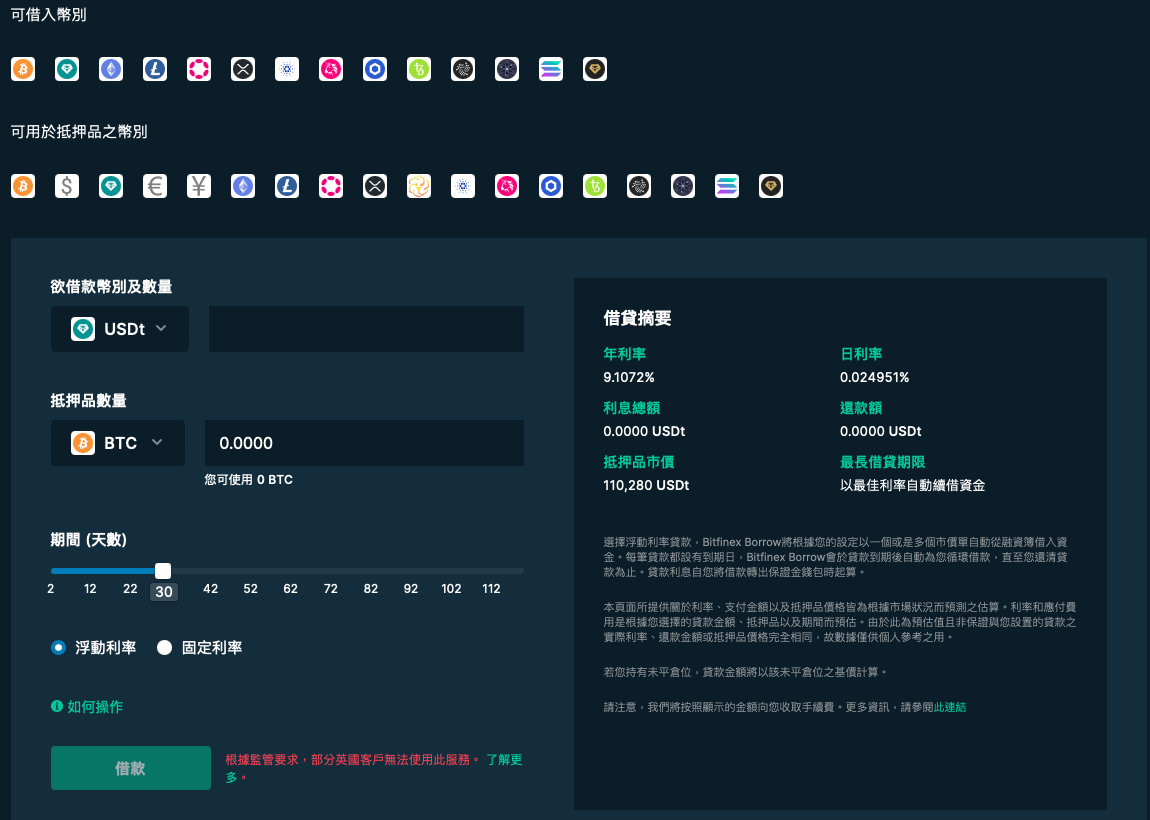Image resolution: width=1150 pixels, height=820 pixels.
Task: Select the 浮動利率 floating rate option
Action: [59, 648]
